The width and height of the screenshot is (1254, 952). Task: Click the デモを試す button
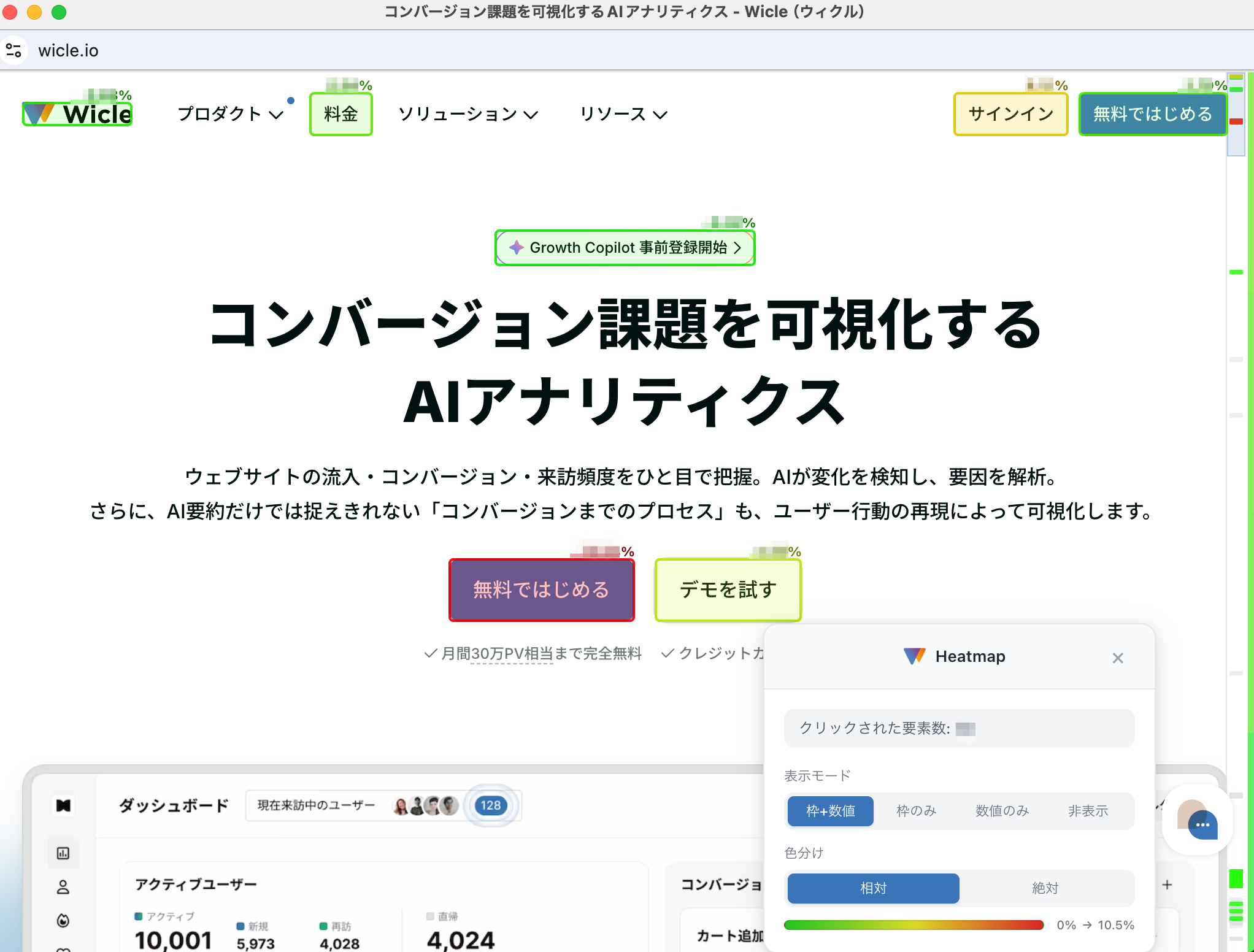[x=728, y=589]
